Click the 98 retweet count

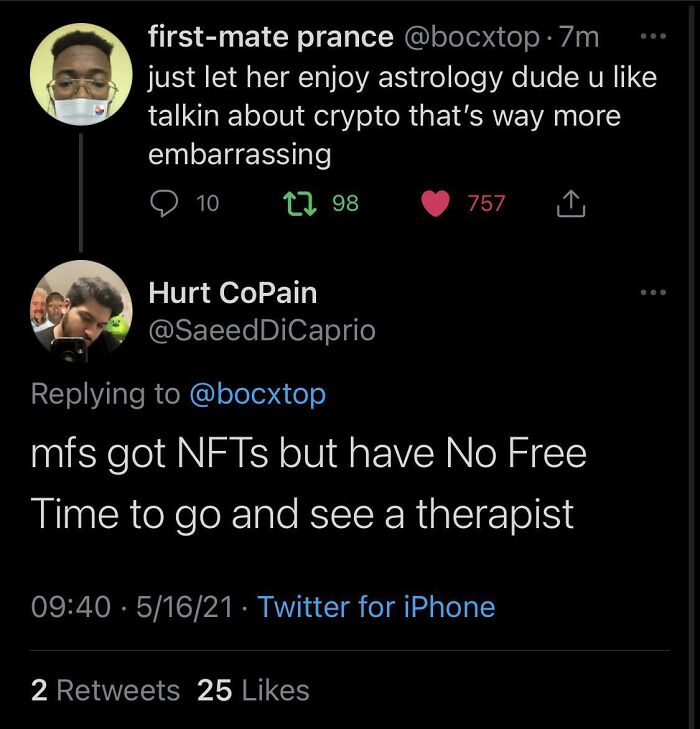point(345,203)
